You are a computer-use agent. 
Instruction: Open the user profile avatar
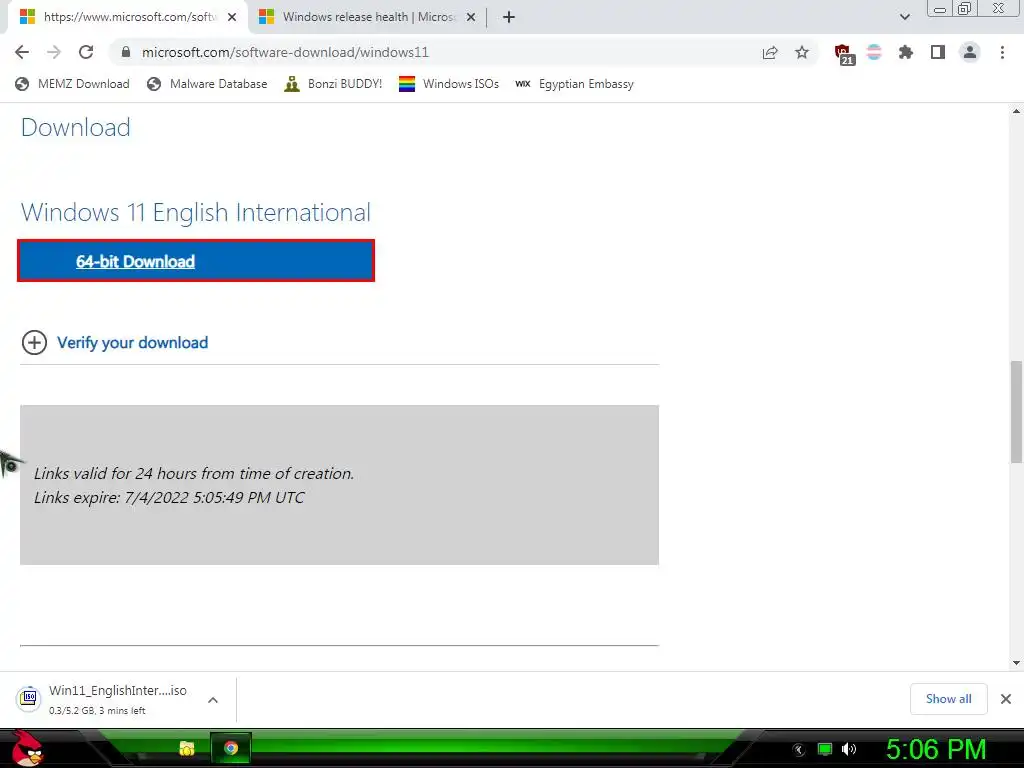point(970,52)
